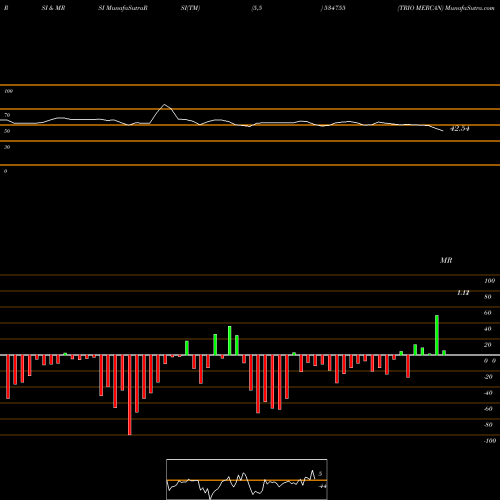Click the 1.12 MR value label
The height and width of the screenshot is (500, 500).
click(x=463, y=293)
